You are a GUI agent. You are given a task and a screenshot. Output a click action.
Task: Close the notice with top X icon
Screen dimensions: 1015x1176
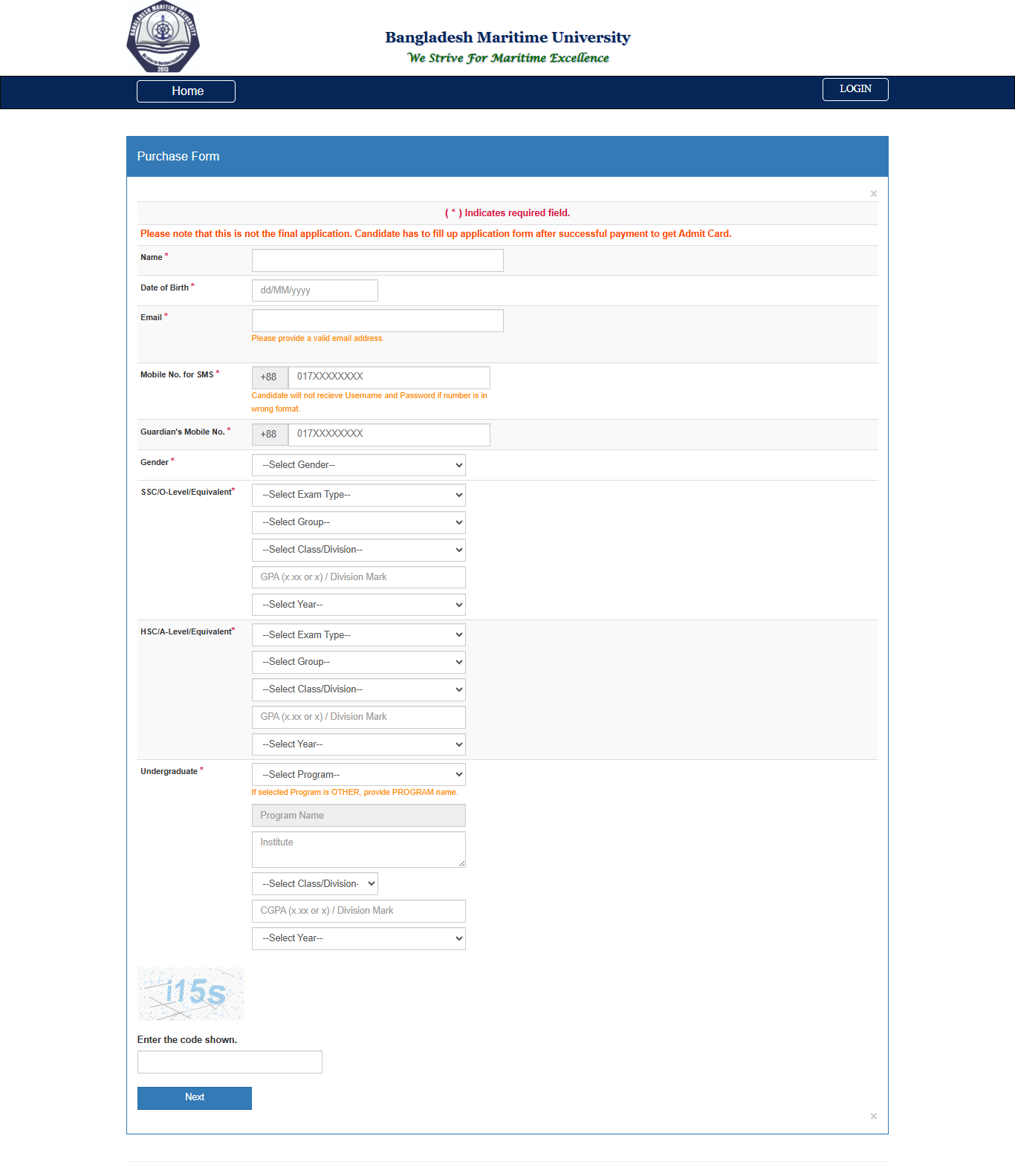(873, 194)
